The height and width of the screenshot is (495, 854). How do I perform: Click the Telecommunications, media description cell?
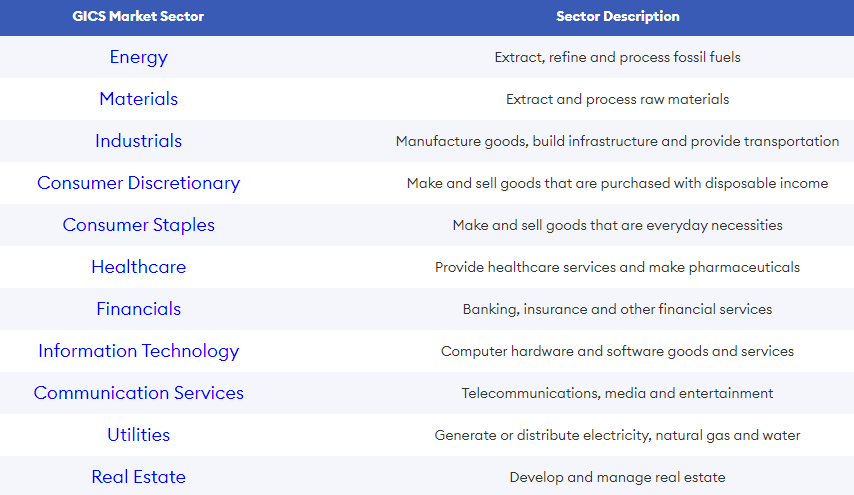[618, 393]
